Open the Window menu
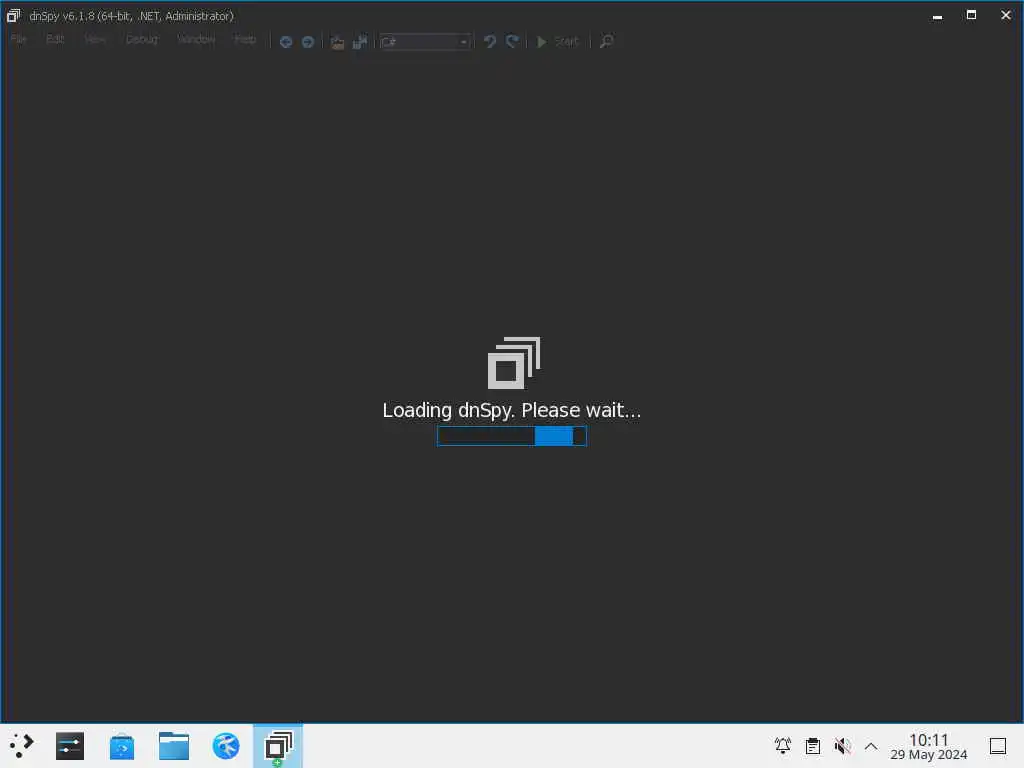 pyautogui.click(x=196, y=39)
